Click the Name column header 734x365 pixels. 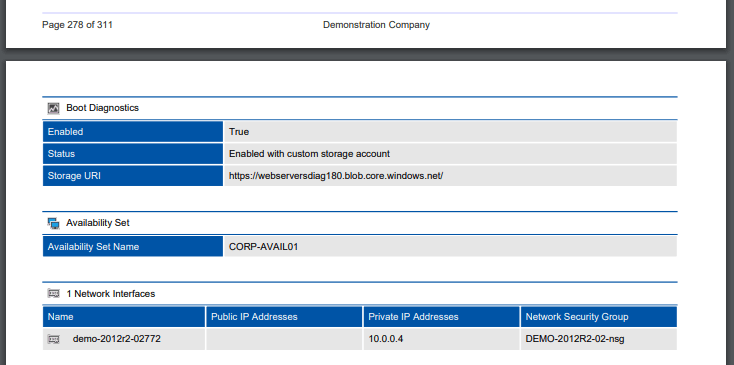pyautogui.click(x=124, y=317)
